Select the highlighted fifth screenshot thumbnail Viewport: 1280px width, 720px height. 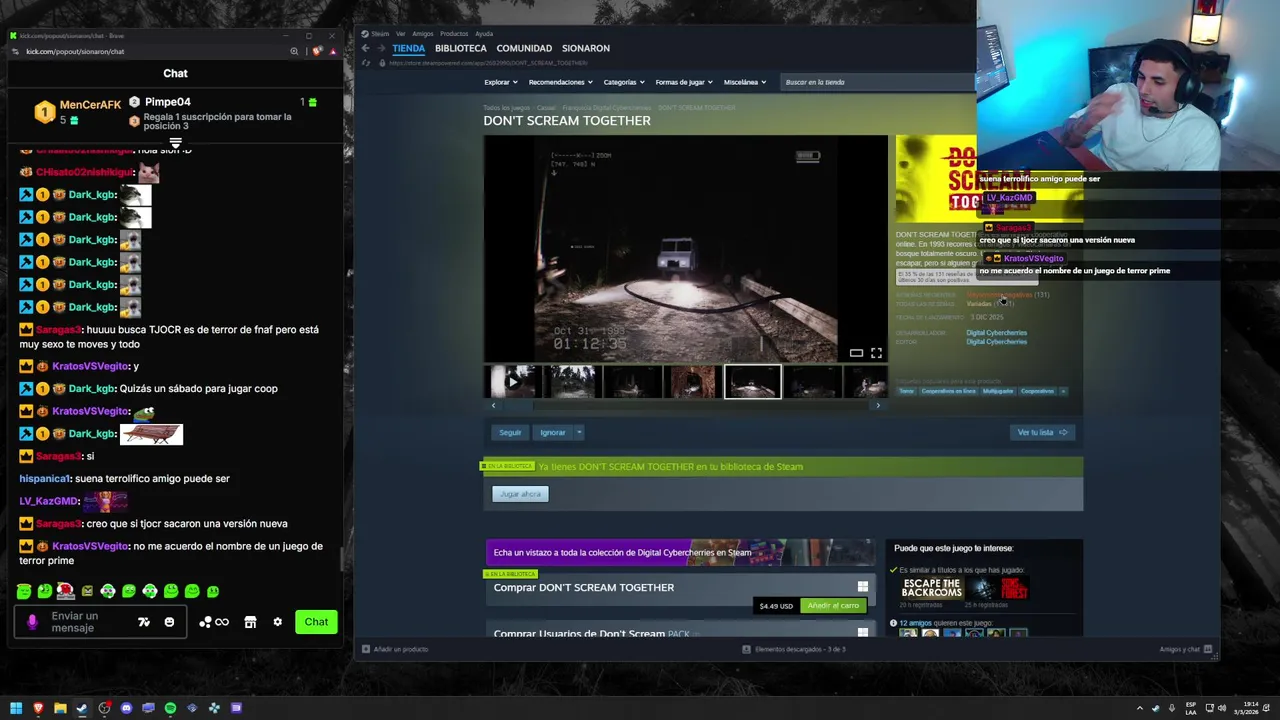(752, 382)
